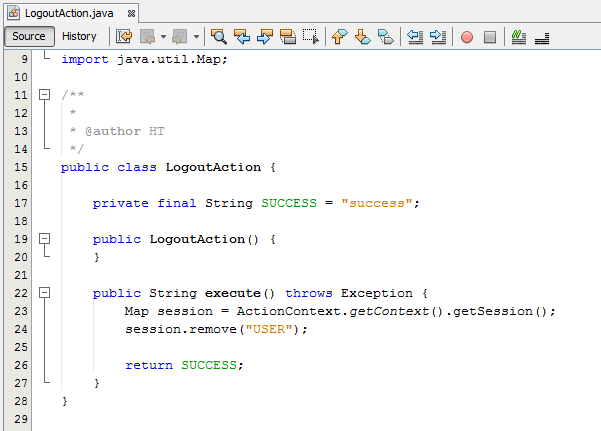
Task: Click getSession call on line 23
Action: (493, 311)
